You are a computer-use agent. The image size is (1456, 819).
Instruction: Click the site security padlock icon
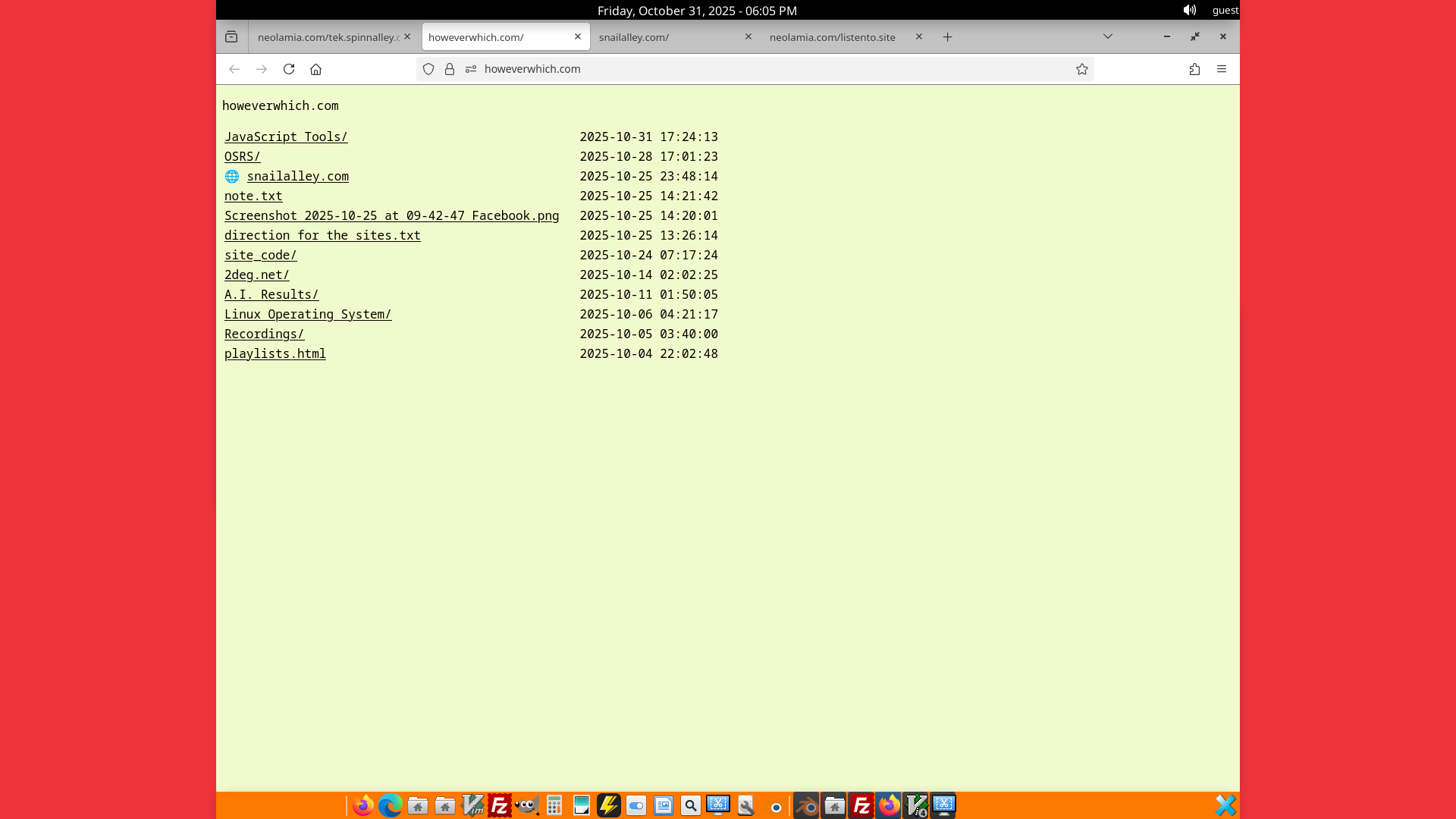450,69
